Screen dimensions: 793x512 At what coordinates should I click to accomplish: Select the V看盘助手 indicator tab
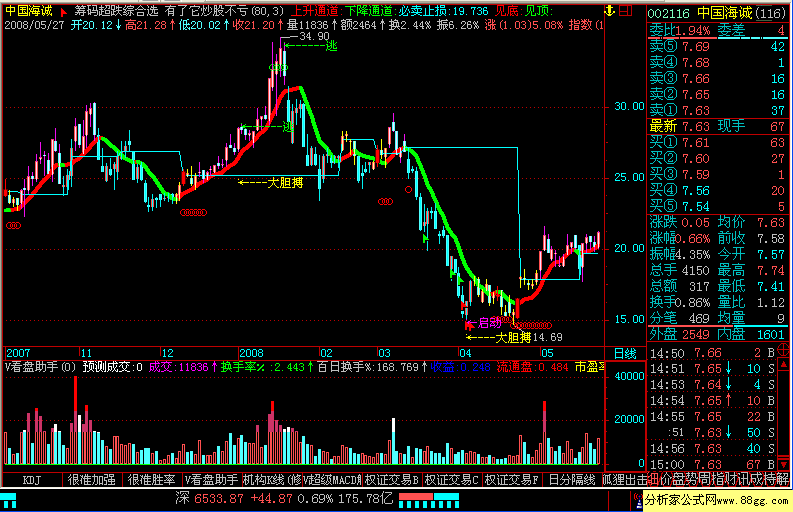(x=211, y=480)
